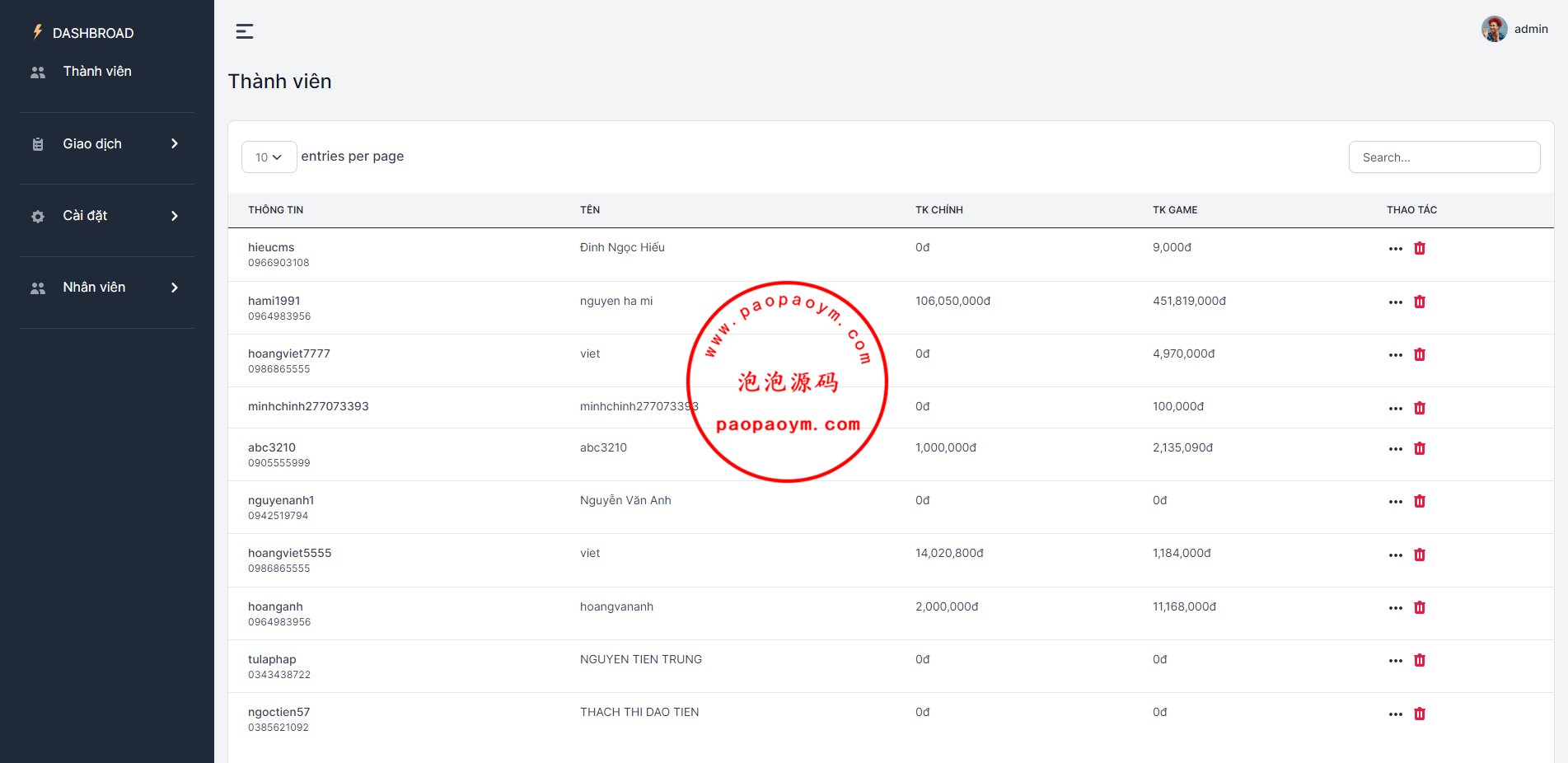Open entries per page dropdown
This screenshot has height=763, width=1568.
tap(269, 157)
